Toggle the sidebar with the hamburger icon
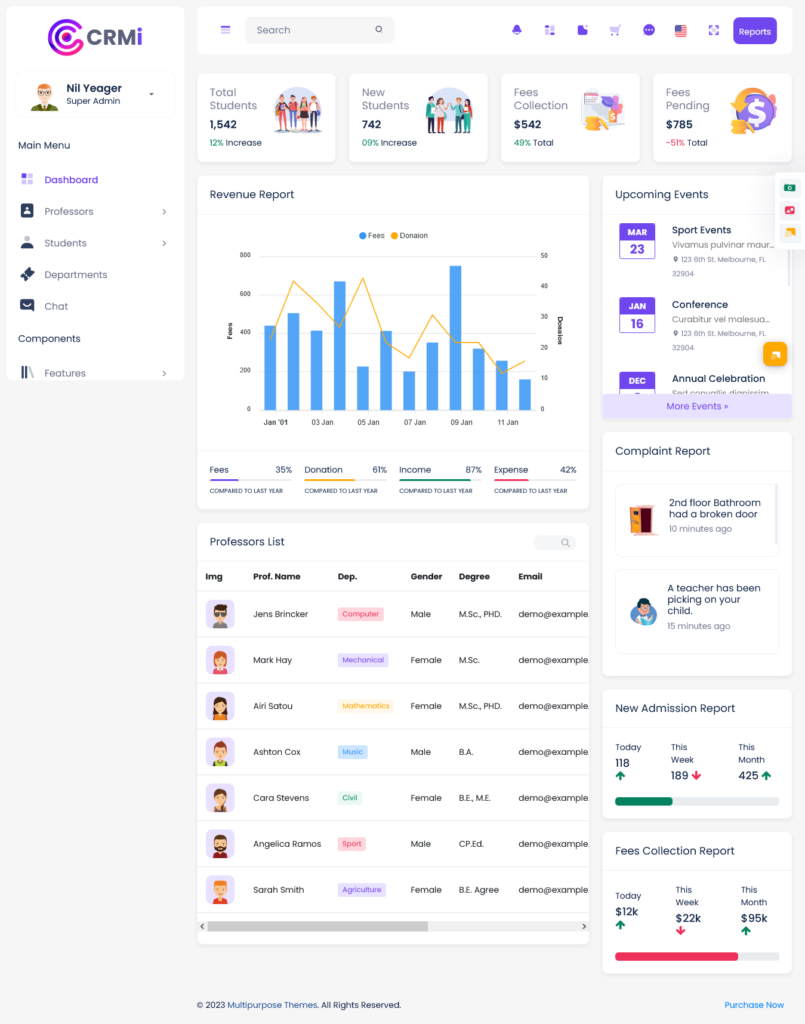The width and height of the screenshot is (805, 1024). (x=225, y=30)
